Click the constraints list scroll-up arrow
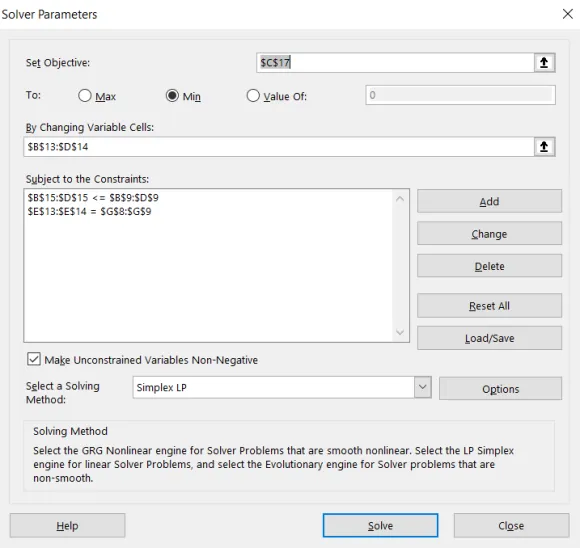Image resolution: width=580 pixels, height=548 pixels. (400, 199)
